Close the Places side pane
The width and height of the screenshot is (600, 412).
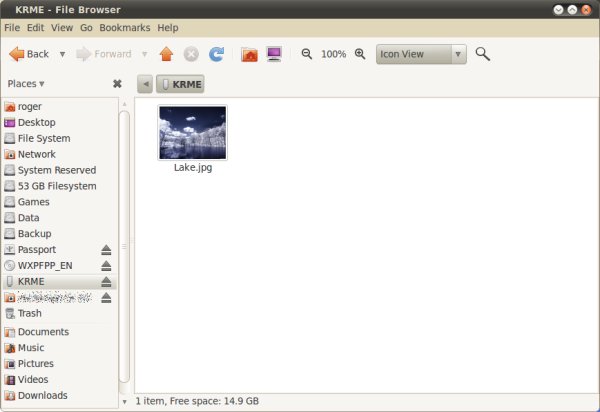tap(117, 84)
